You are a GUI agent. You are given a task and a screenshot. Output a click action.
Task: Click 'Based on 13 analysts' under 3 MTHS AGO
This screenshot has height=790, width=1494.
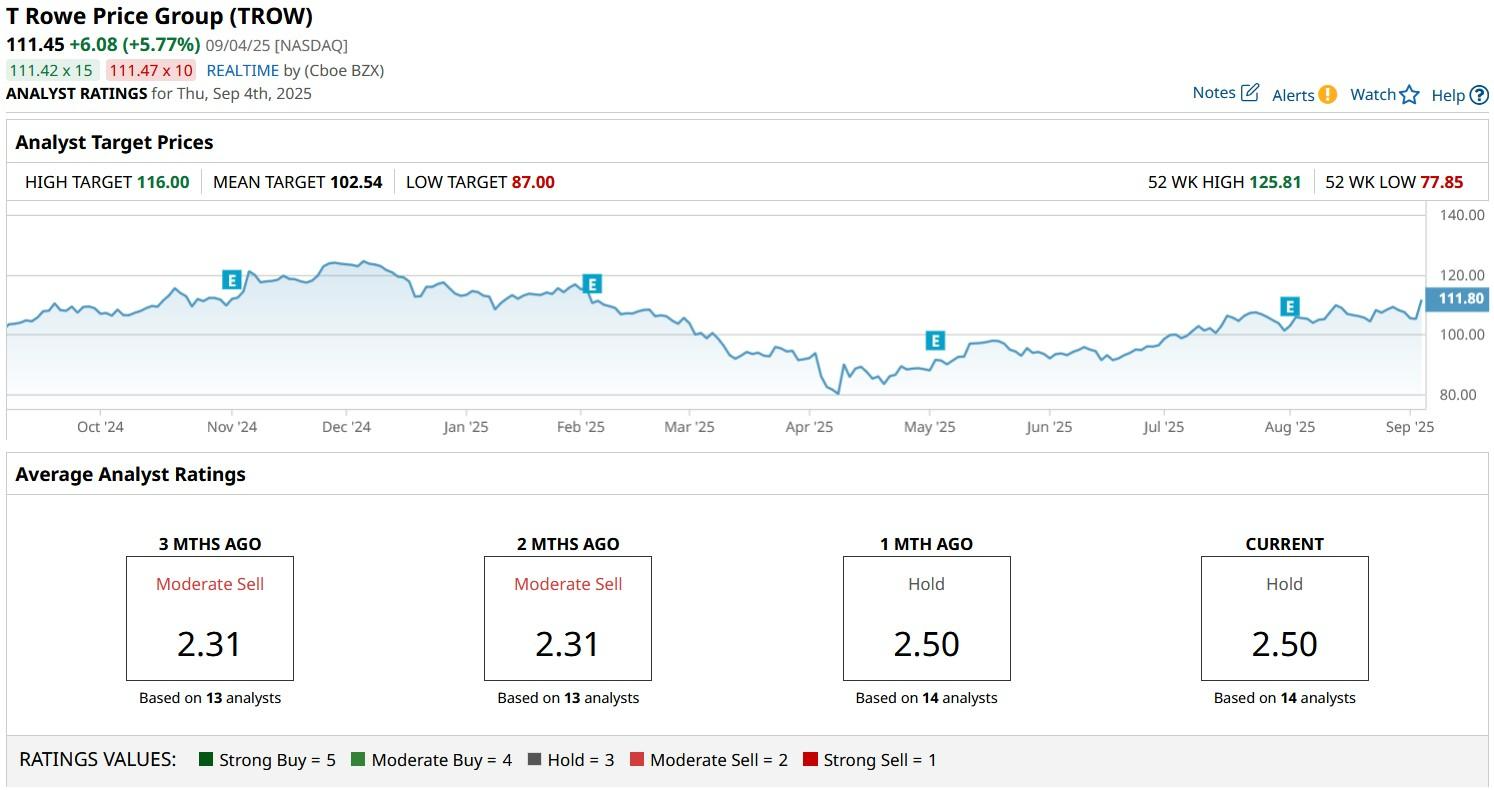tap(210, 698)
